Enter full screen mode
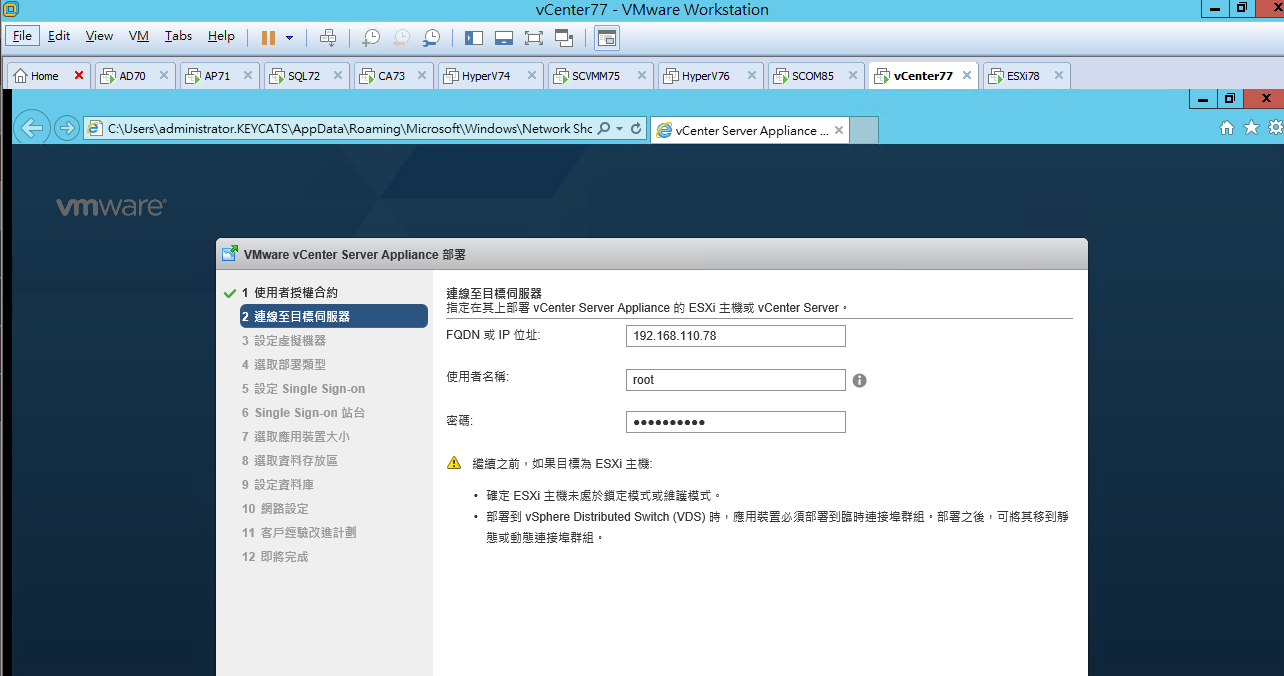Image resolution: width=1284 pixels, height=676 pixels. (x=534, y=37)
